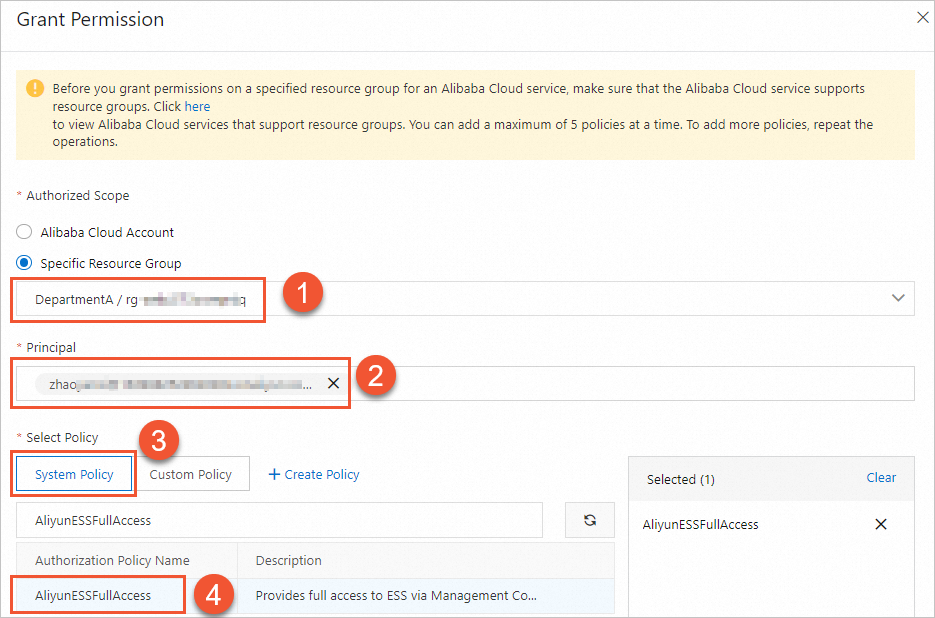The width and height of the screenshot is (935, 618).
Task: Open the 'here' link in the notice
Action: [x=197, y=106]
